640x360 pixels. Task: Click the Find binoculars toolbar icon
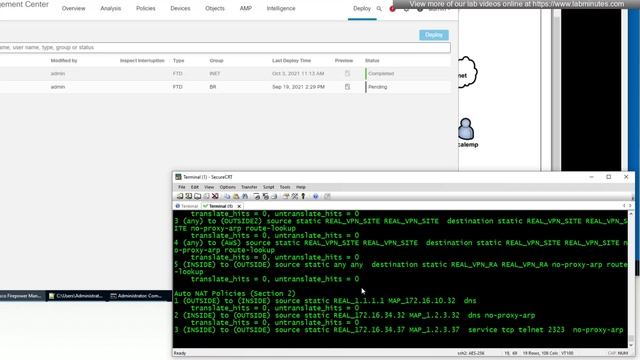(x=245, y=196)
